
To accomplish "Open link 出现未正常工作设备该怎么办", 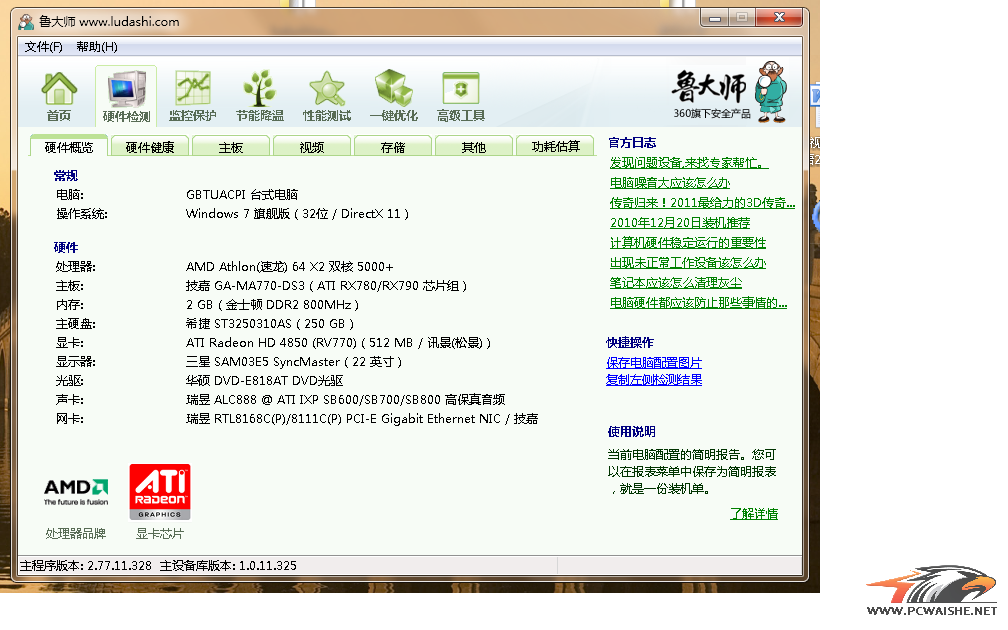I will 688,263.
